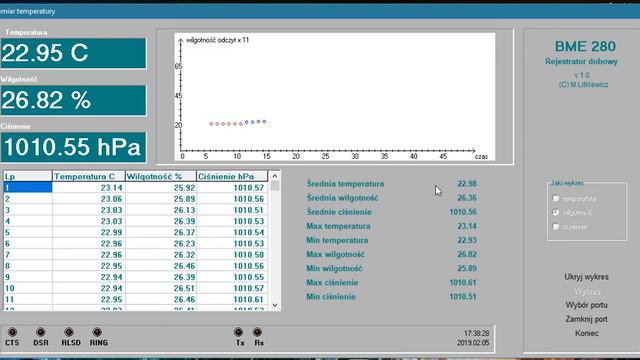This screenshot has width=640, height=360.
Task: Click temperature cell 23.14 in row 1
Action: coord(89,188)
